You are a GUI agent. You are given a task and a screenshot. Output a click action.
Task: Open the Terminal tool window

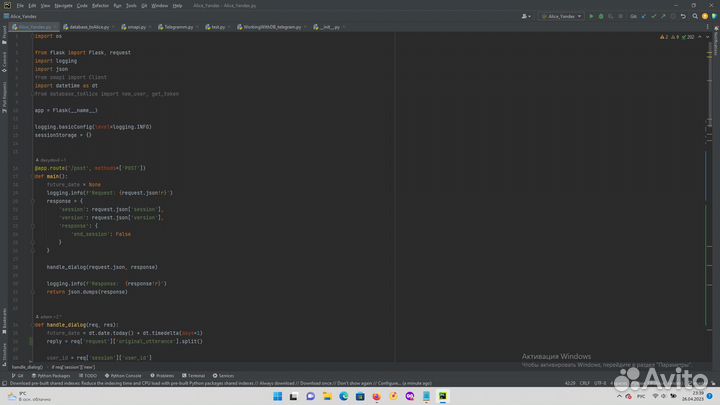(x=193, y=376)
